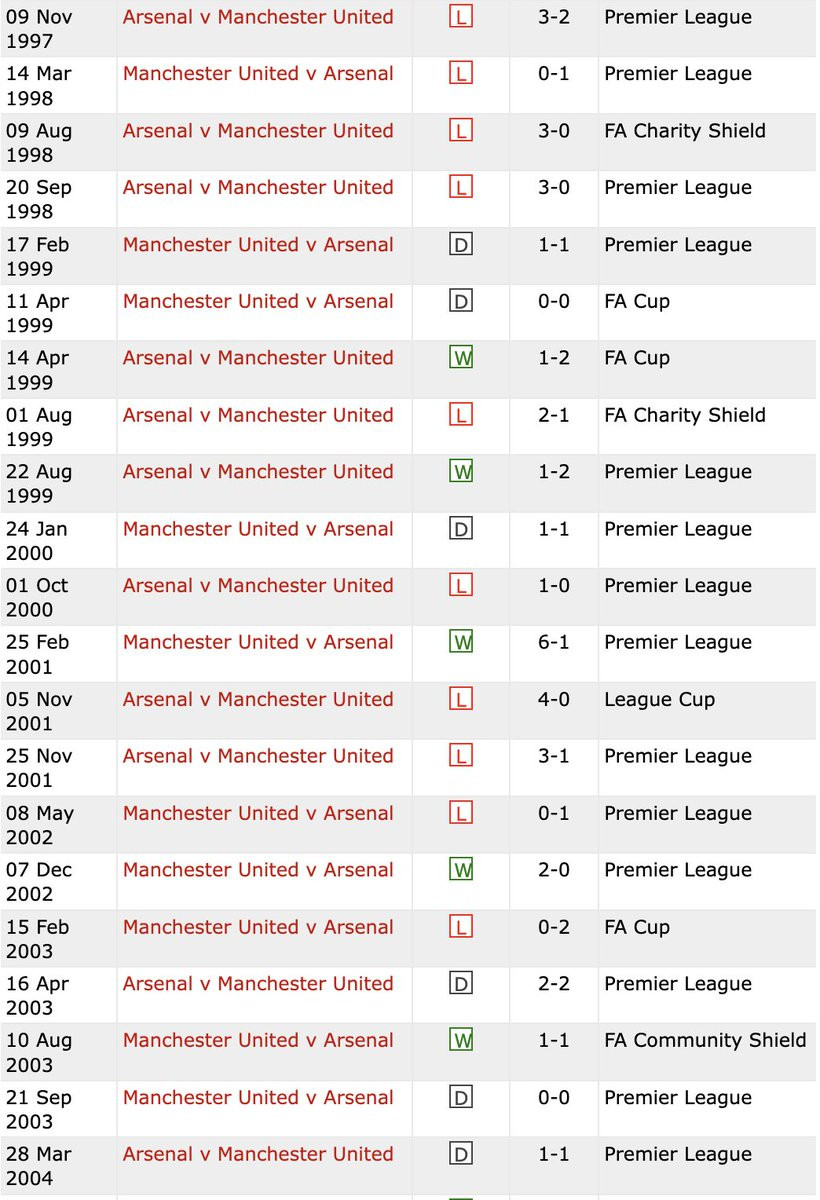Click the W result icon for 14 Apr 1999
The width and height of the screenshot is (820, 1200).
460,358
